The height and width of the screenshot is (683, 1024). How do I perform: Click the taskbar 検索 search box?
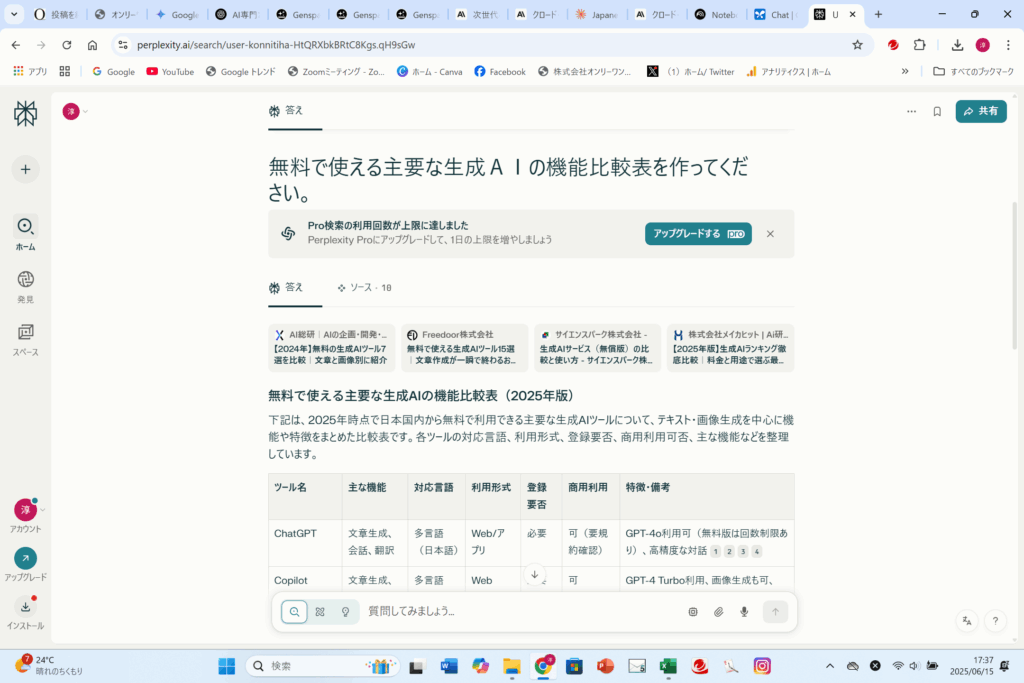pos(323,666)
